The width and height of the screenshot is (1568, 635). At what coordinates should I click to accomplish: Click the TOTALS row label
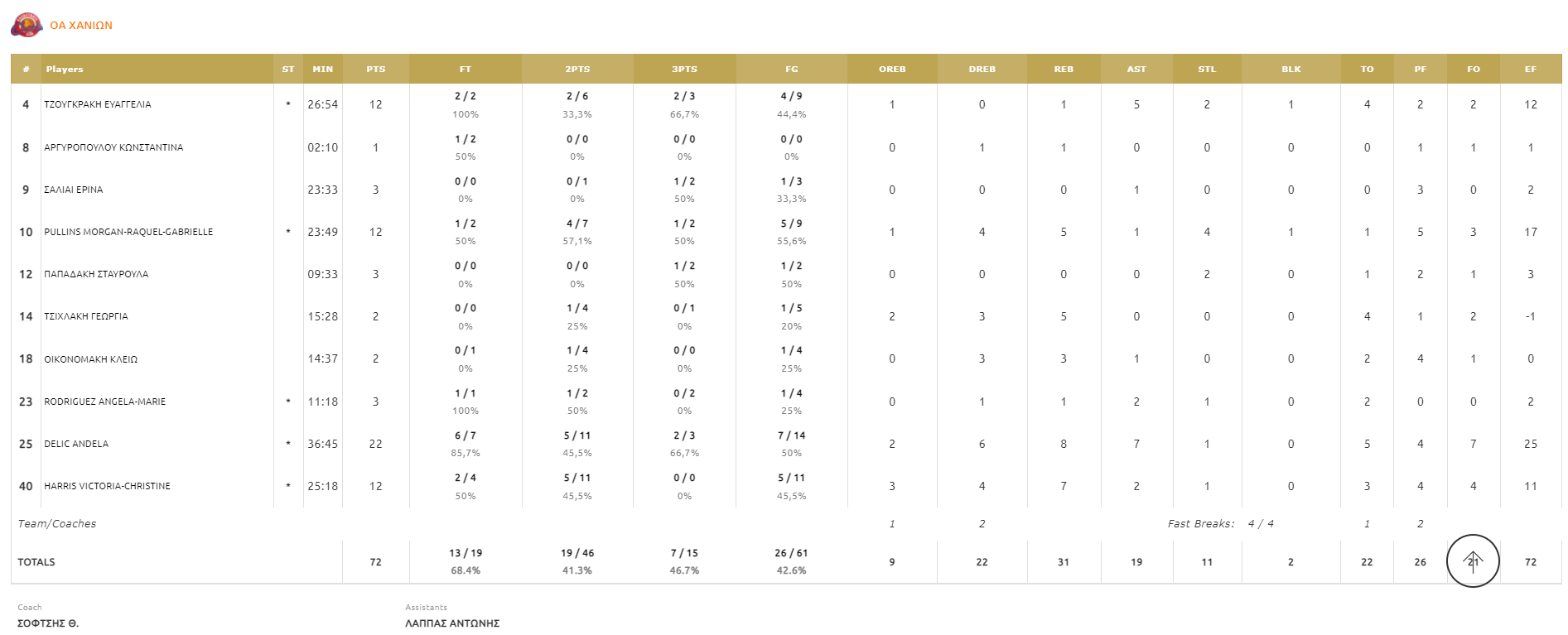(x=36, y=562)
